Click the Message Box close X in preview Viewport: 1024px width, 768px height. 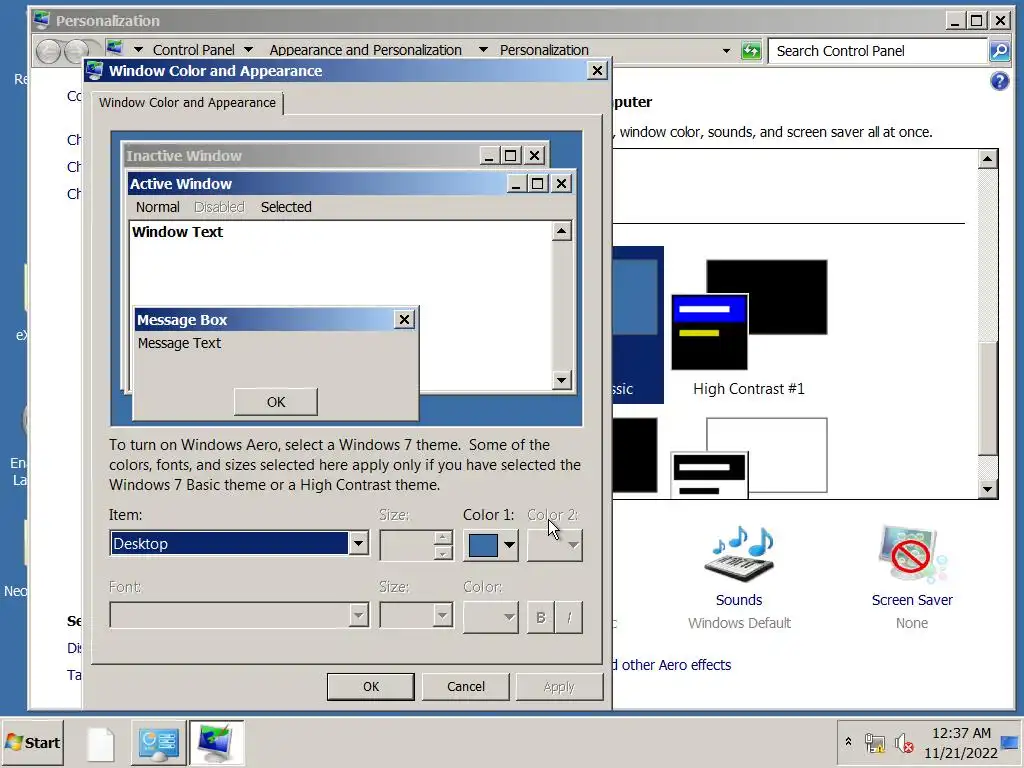click(x=404, y=319)
